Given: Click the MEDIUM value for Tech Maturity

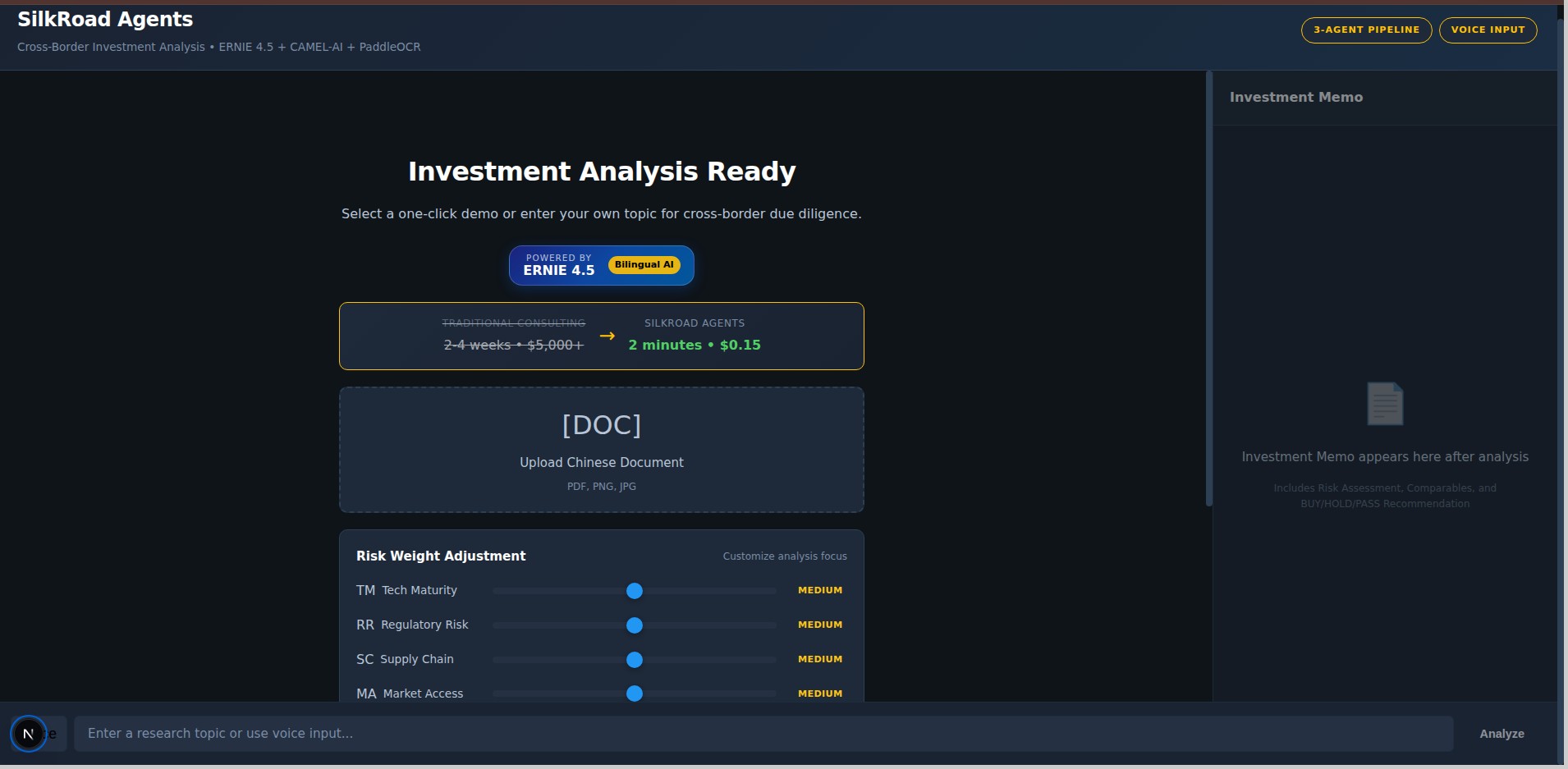Looking at the screenshot, I should coord(820,590).
